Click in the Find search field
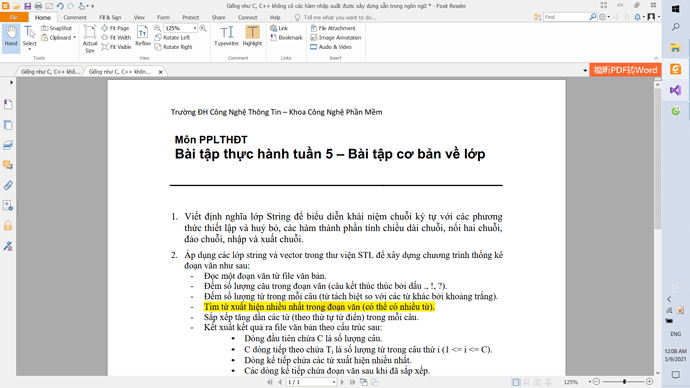This screenshot has width=690, height=388. 565,17
